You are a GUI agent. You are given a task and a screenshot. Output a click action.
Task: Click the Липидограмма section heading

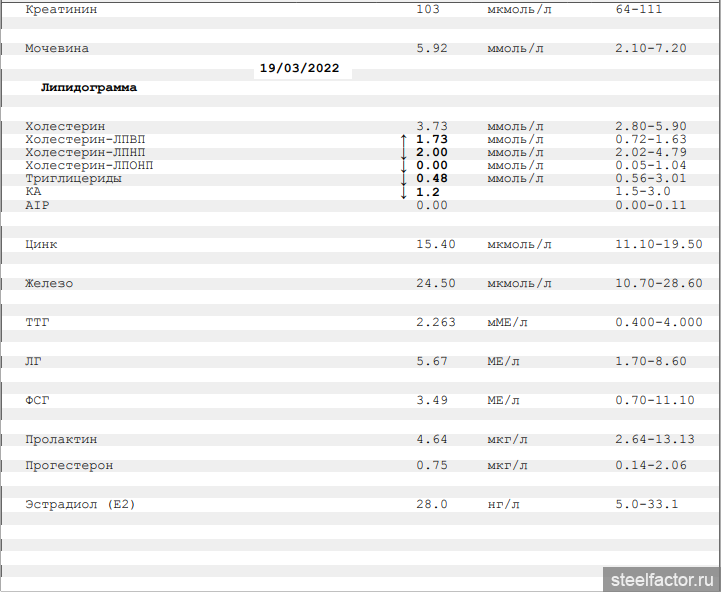(89, 88)
